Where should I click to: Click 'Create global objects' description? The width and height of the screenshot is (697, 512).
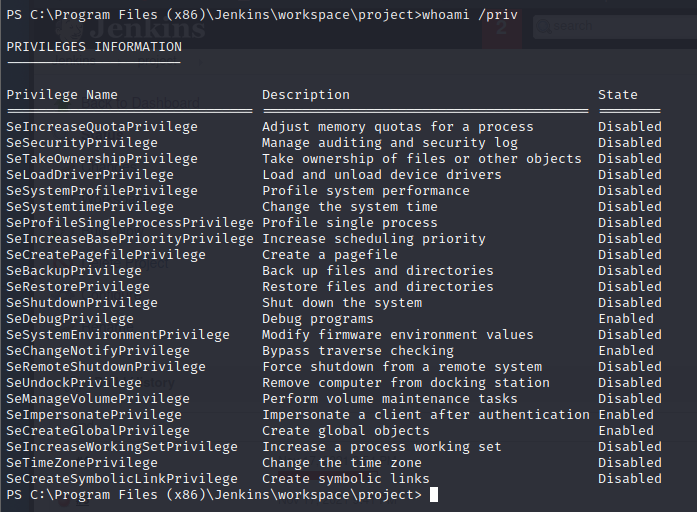[346, 431]
